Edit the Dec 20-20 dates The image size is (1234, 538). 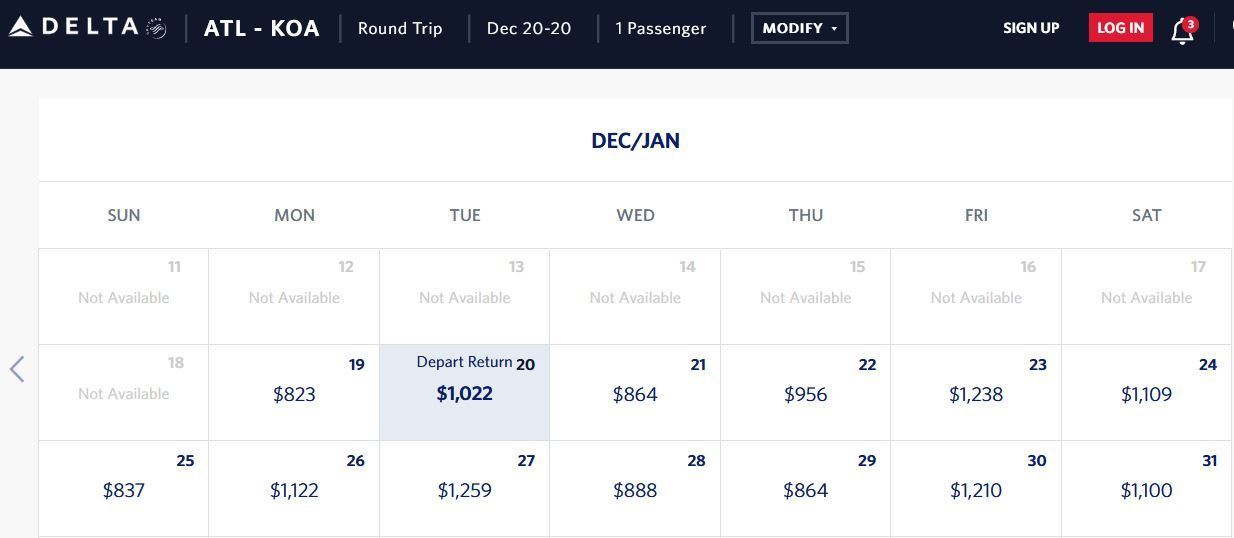click(529, 28)
